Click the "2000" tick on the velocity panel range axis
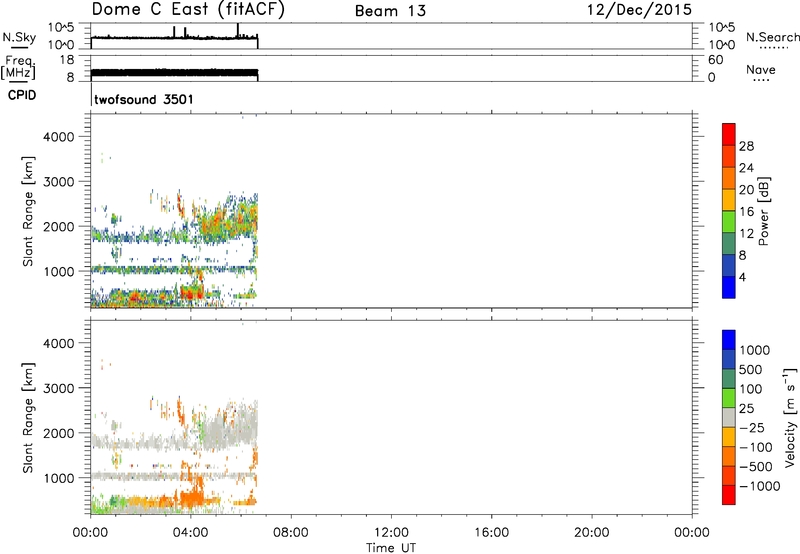The width and height of the screenshot is (800, 554). click(59, 433)
